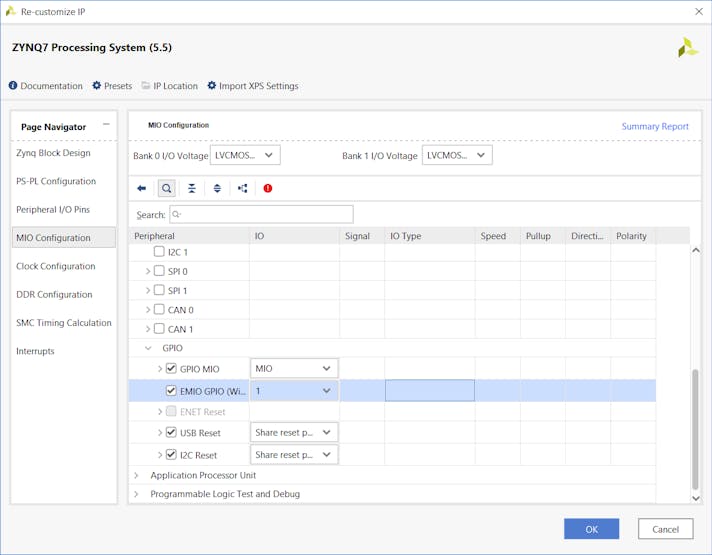Click the Speed column header
Image resolution: width=712 pixels, height=555 pixels.
(498, 236)
